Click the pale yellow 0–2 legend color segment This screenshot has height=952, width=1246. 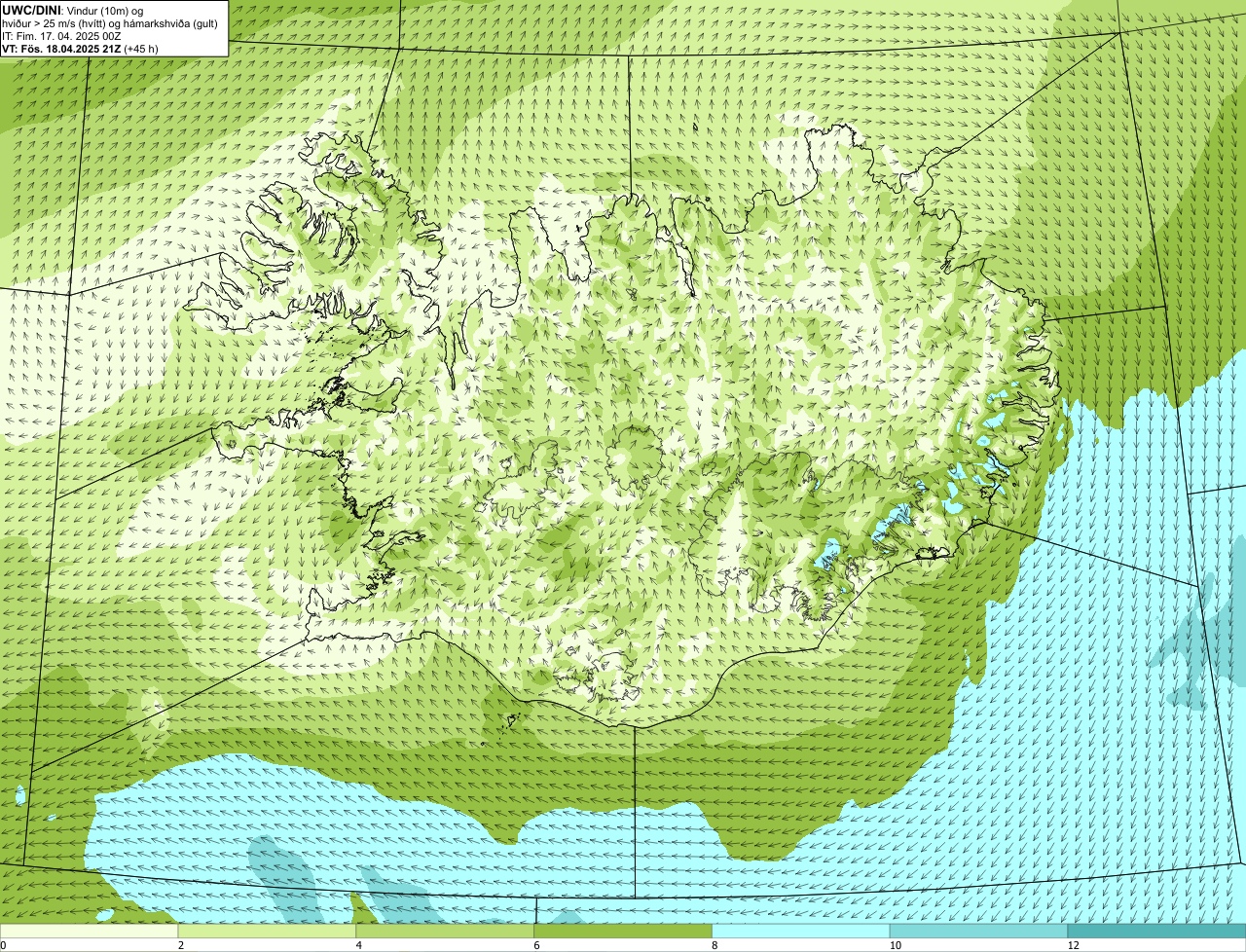[90, 932]
